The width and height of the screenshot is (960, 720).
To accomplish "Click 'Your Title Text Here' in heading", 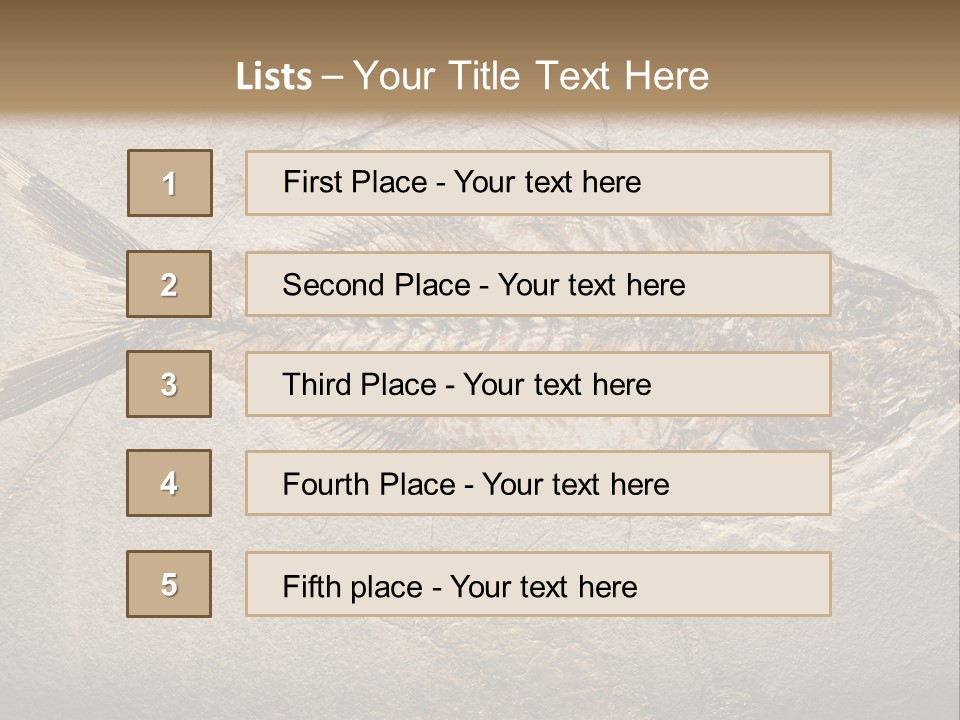I will [x=531, y=76].
